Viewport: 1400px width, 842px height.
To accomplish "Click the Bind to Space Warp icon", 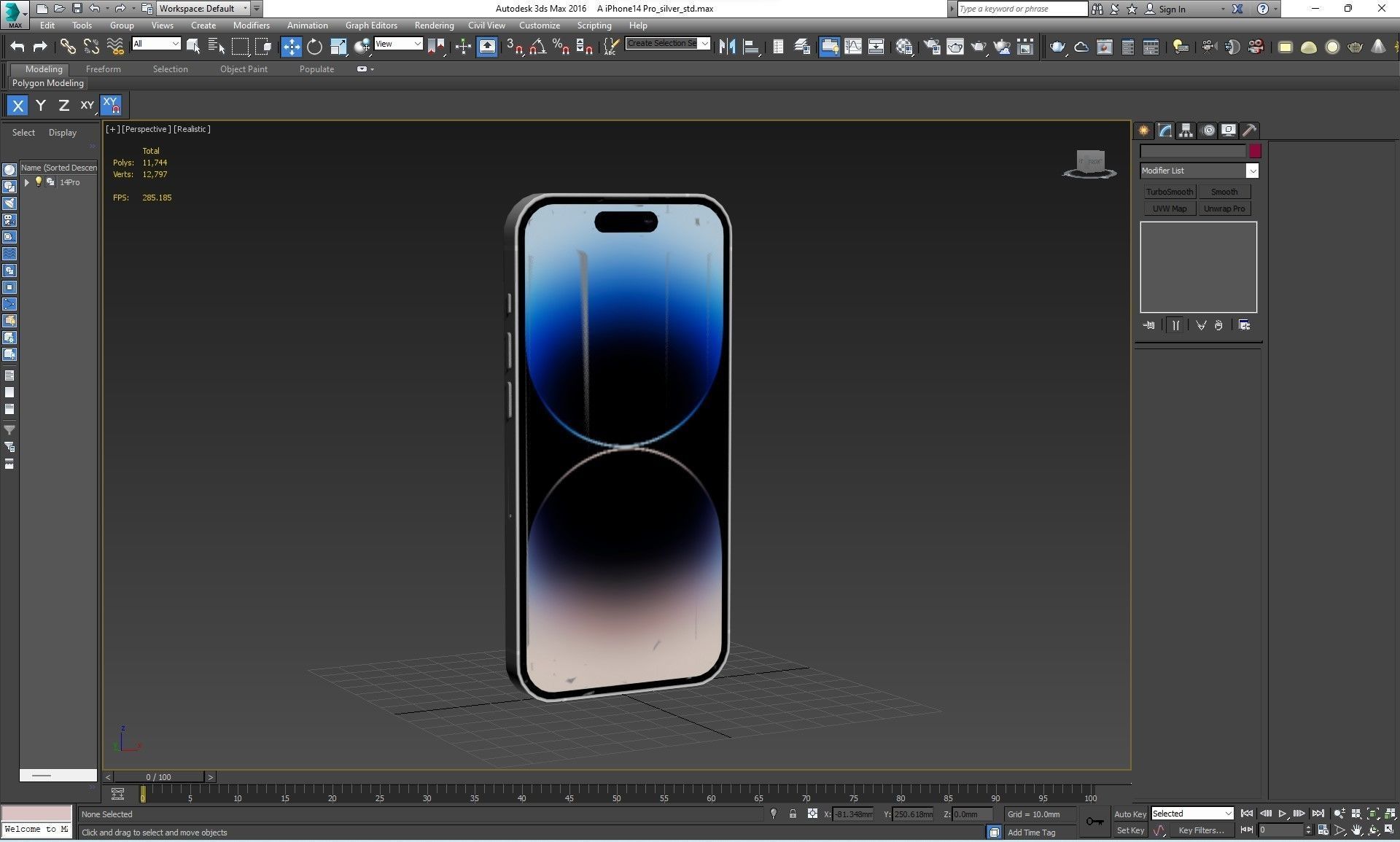I will pos(115,47).
